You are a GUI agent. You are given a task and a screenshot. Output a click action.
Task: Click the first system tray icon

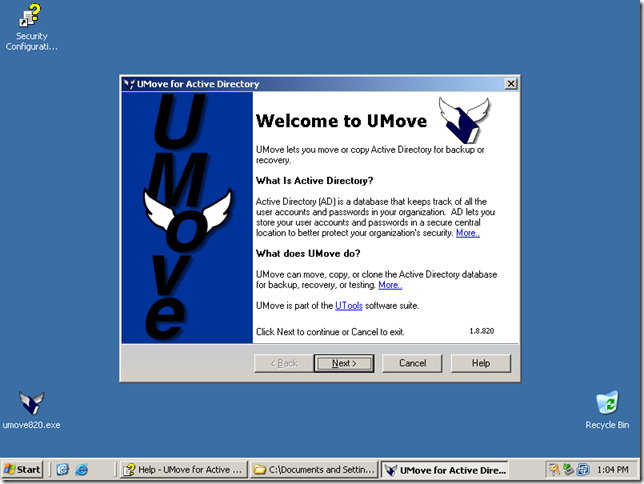pyautogui.click(x=554, y=469)
